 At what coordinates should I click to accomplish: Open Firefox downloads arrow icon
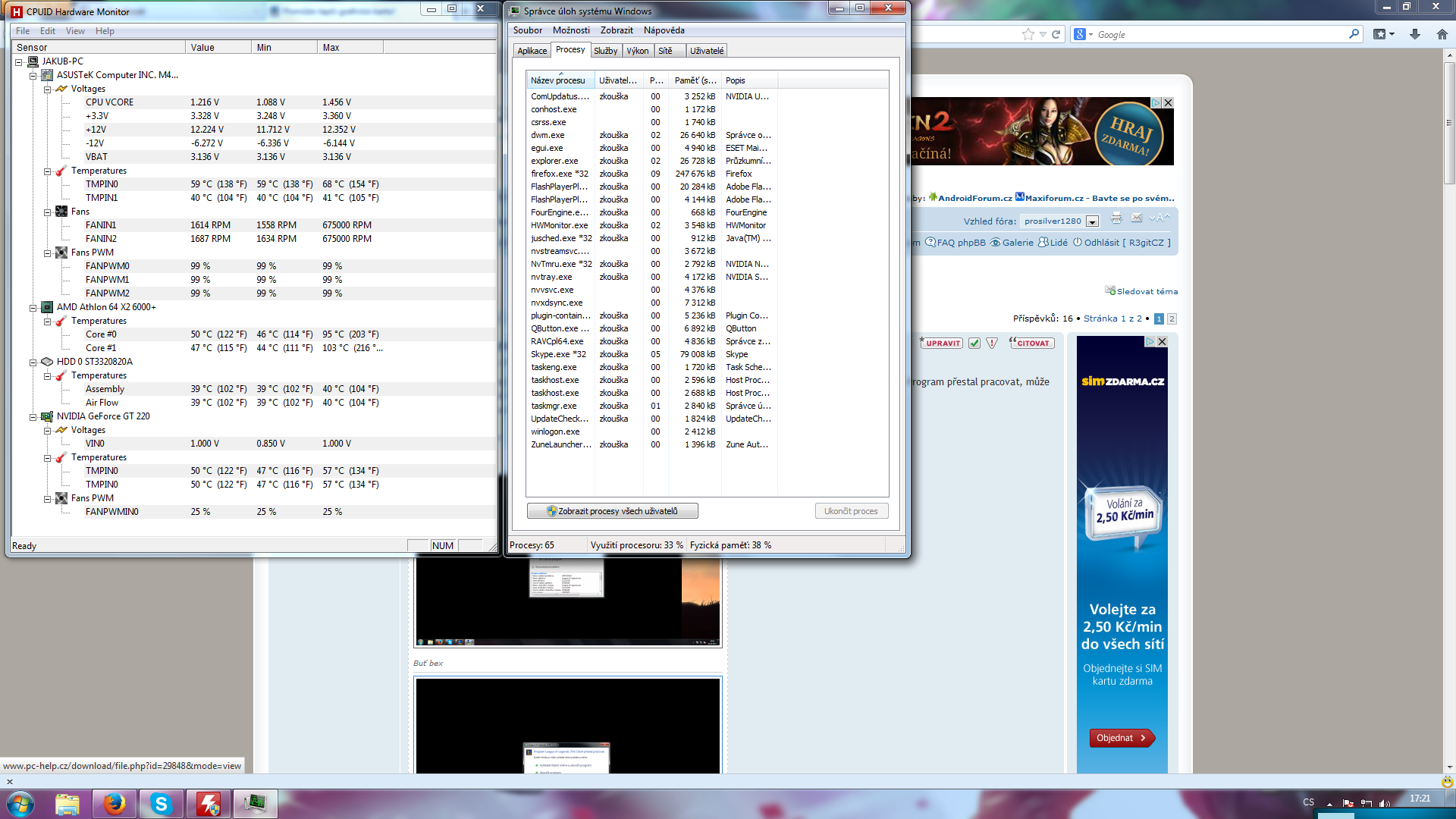pos(1415,34)
